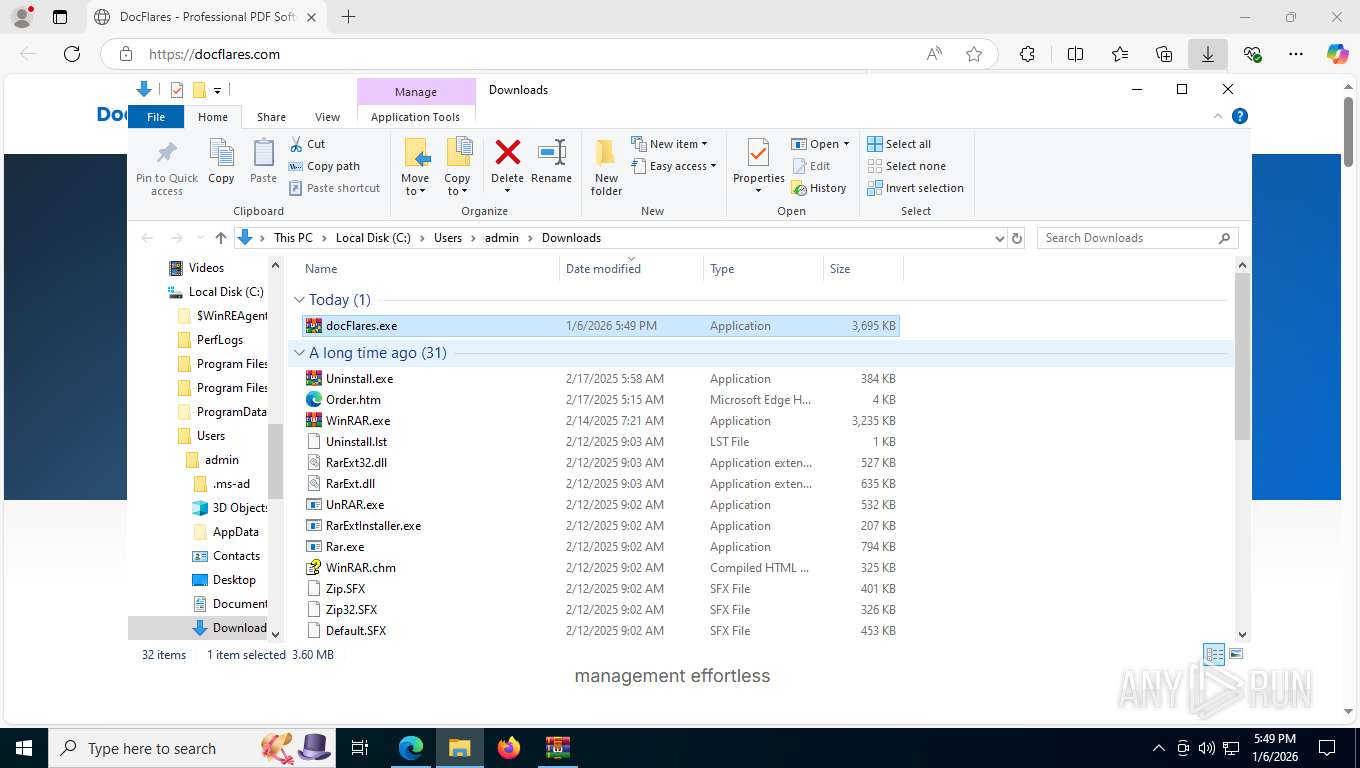Create a New folder from ribbon

coord(606,167)
